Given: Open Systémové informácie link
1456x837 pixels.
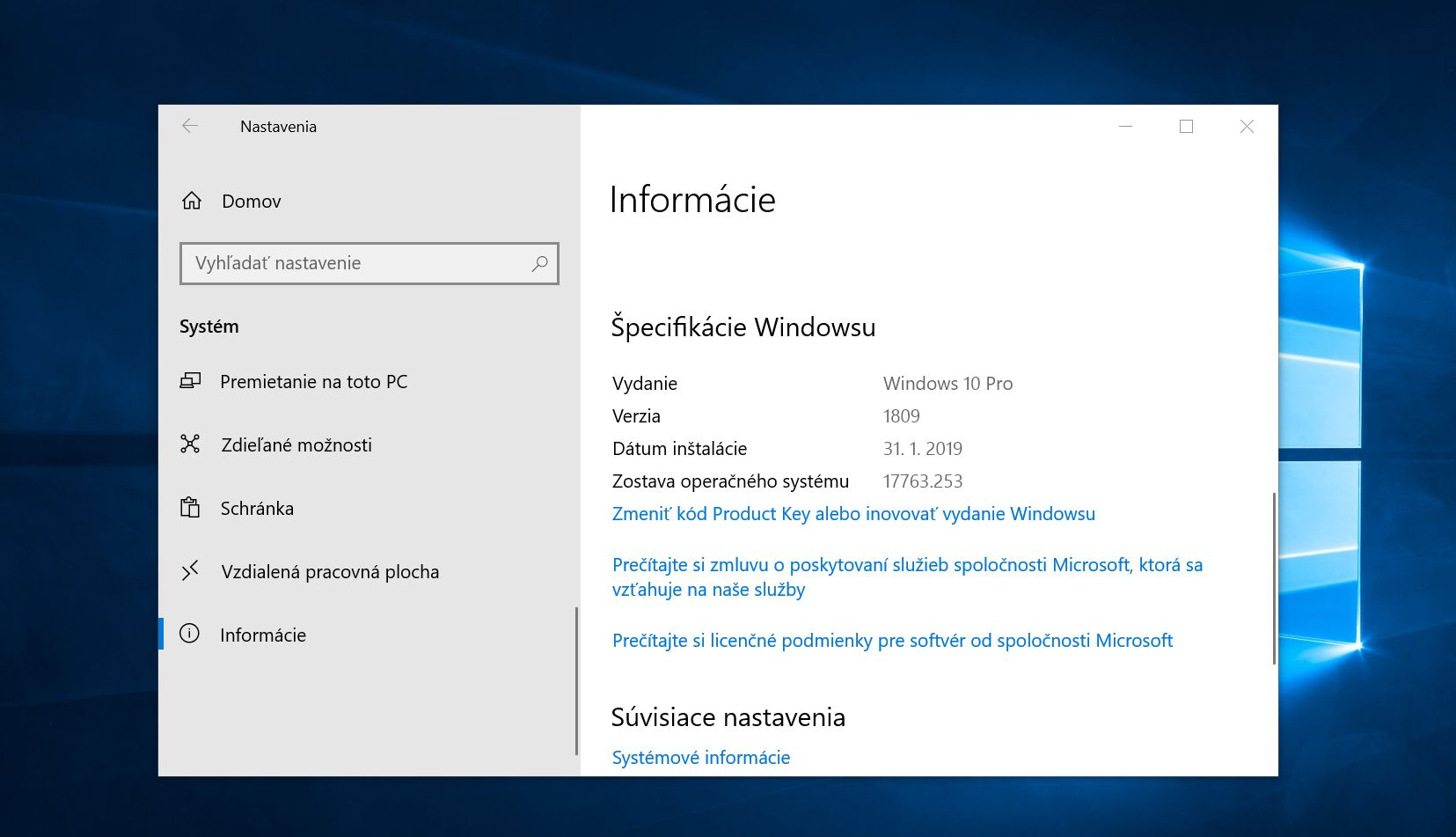Looking at the screenshot, I should (x=701, y=758).
